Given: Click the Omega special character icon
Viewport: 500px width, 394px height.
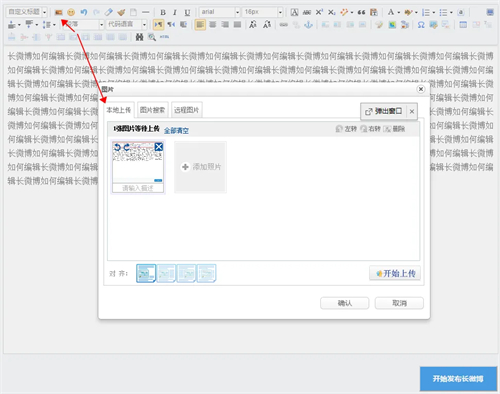Looking at the screenshot, I should pyautogui.click(x=421, y=25).
